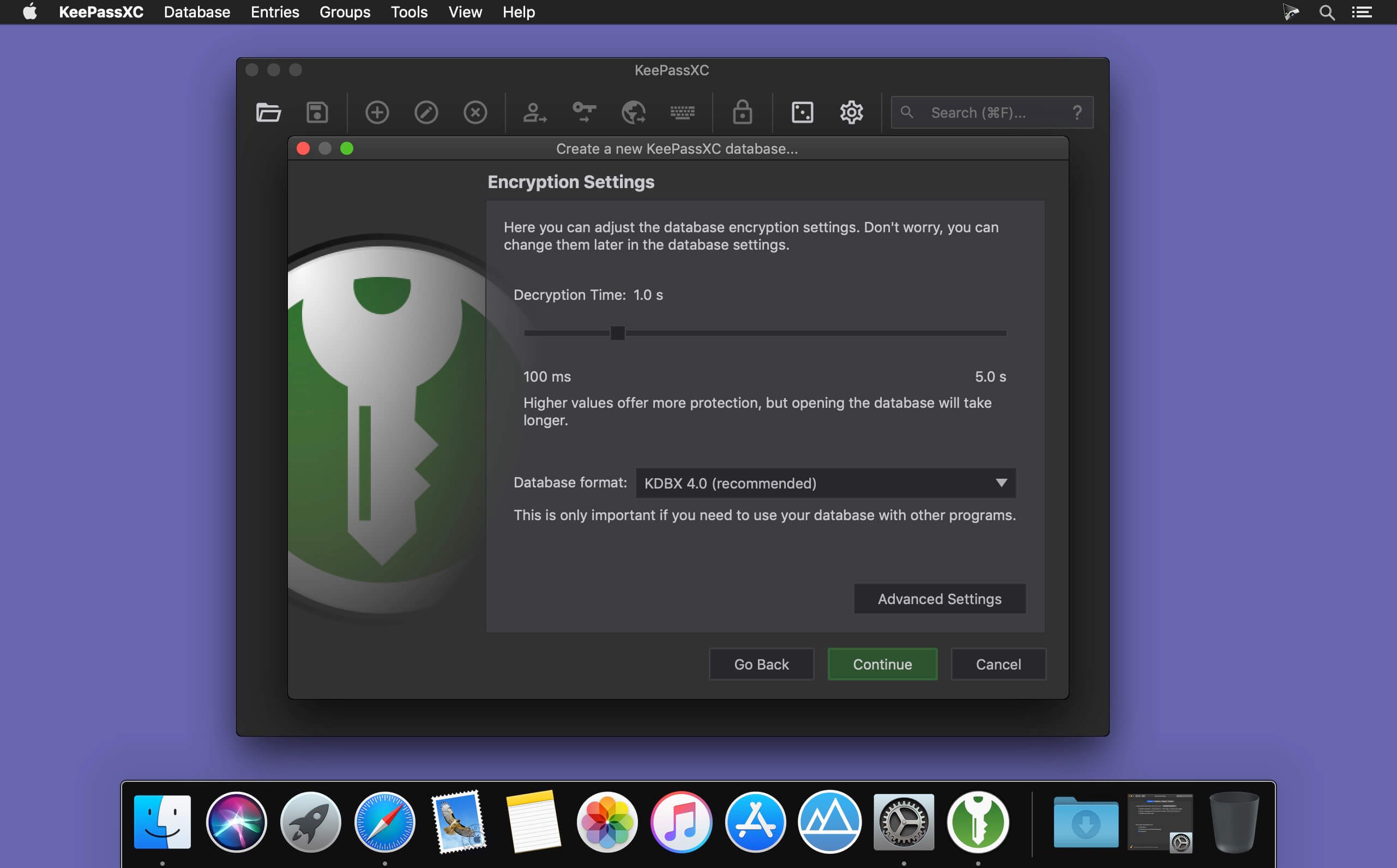Open Music app in Dock
The image size is (1397, 868).
pos(681,822)
